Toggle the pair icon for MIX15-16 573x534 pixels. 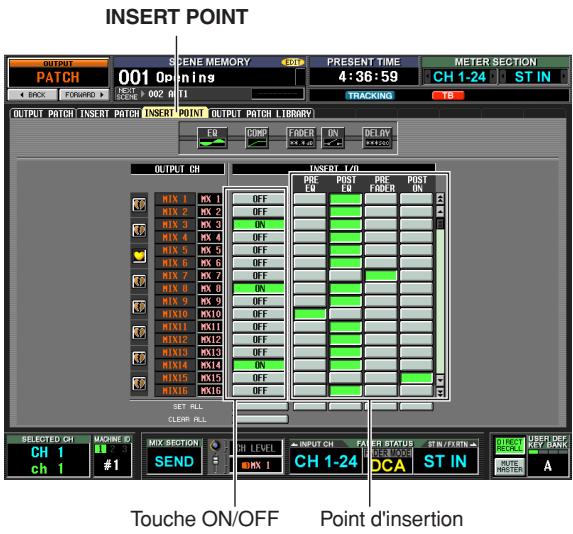139,383
